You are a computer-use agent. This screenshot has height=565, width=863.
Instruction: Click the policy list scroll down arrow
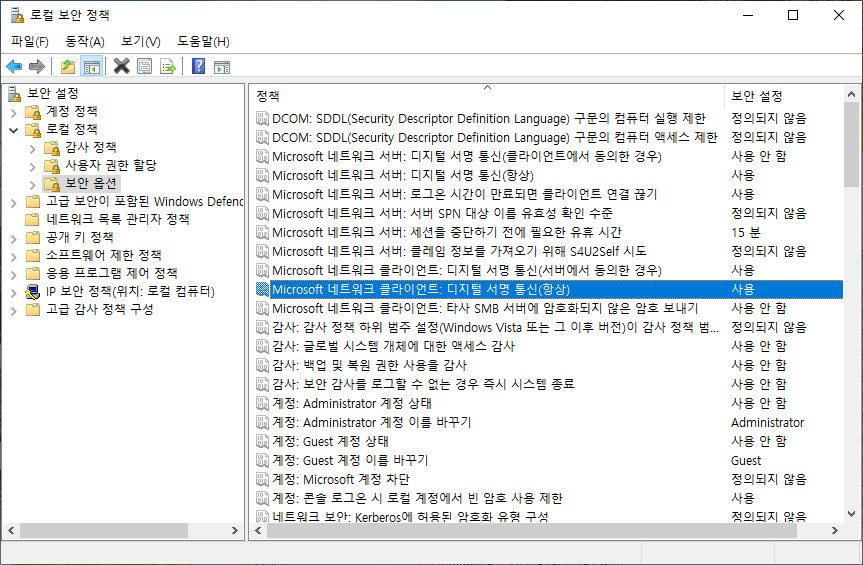tap(851, 514)
